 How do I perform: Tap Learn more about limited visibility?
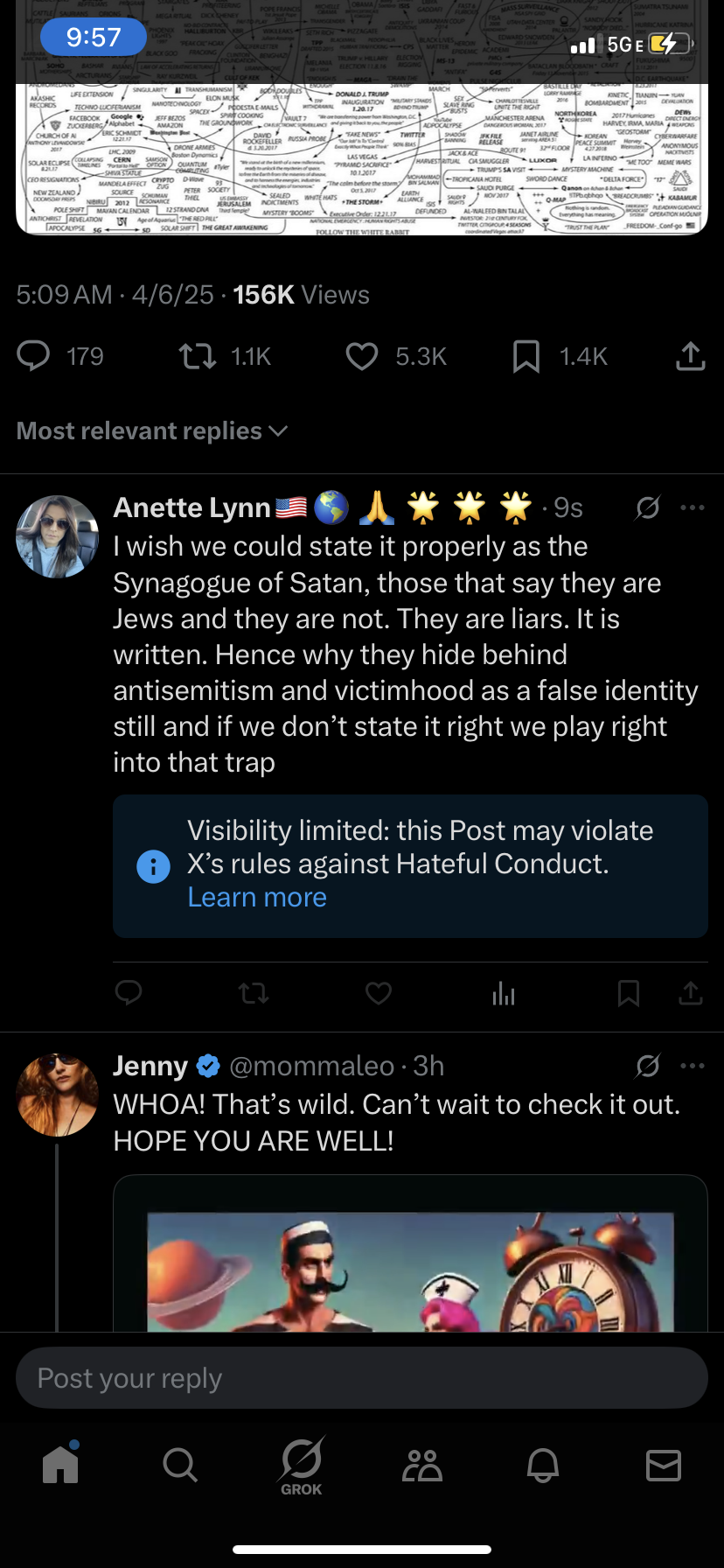click(257, 898)
